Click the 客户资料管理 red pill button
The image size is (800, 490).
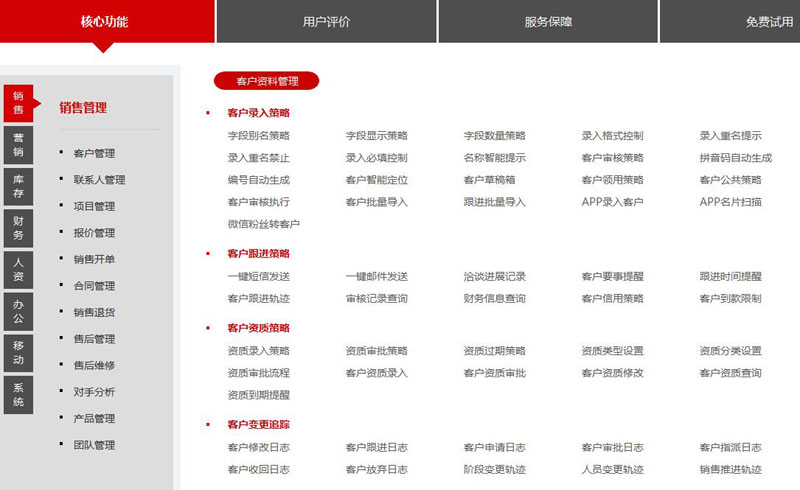(x=266, y=81)
